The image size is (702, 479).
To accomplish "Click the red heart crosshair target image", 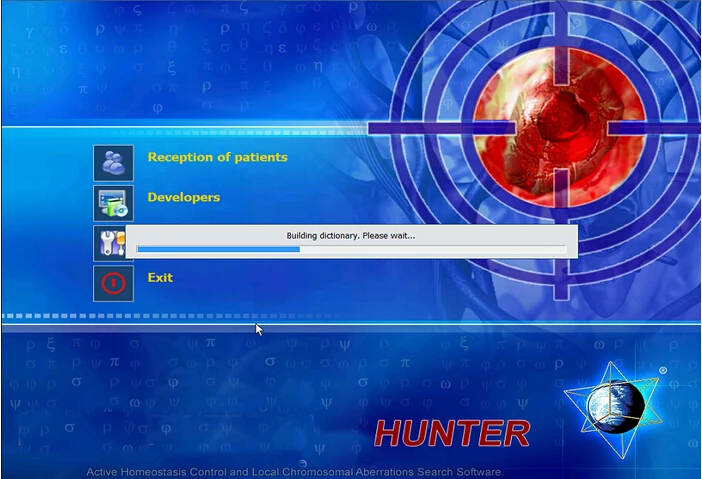I will 560,128.
